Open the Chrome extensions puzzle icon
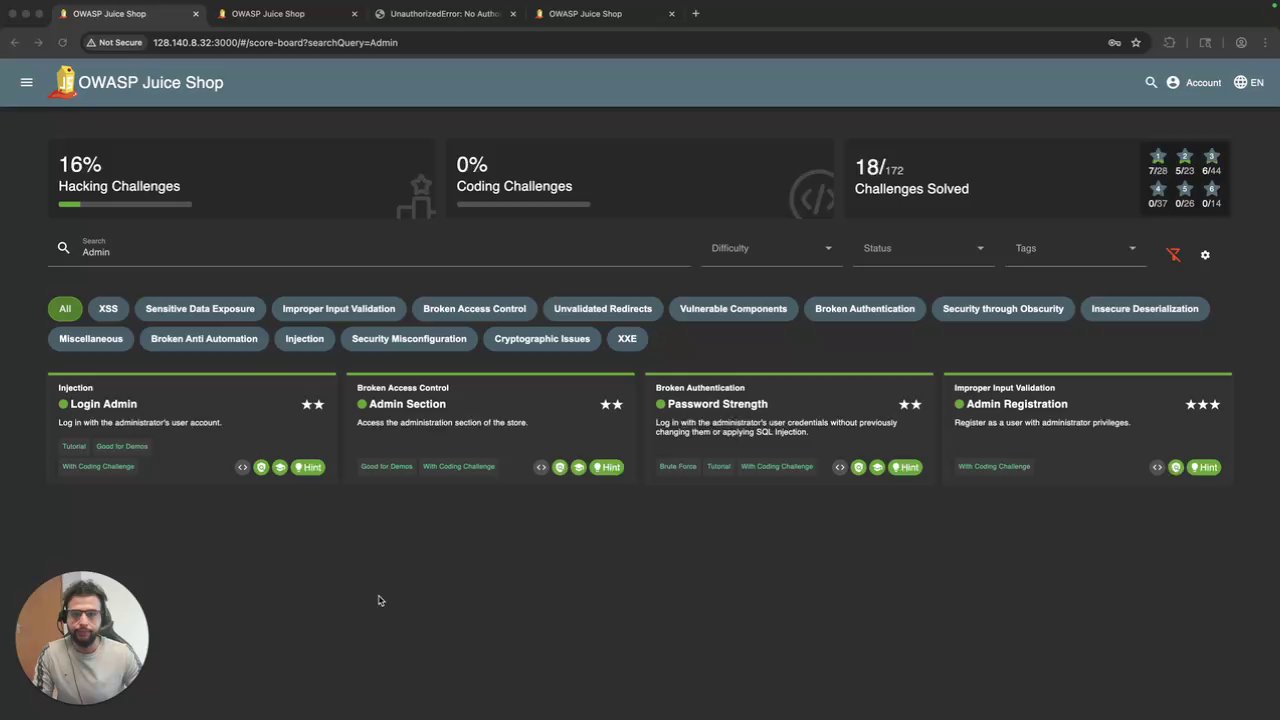 [x=1169, y=43]
